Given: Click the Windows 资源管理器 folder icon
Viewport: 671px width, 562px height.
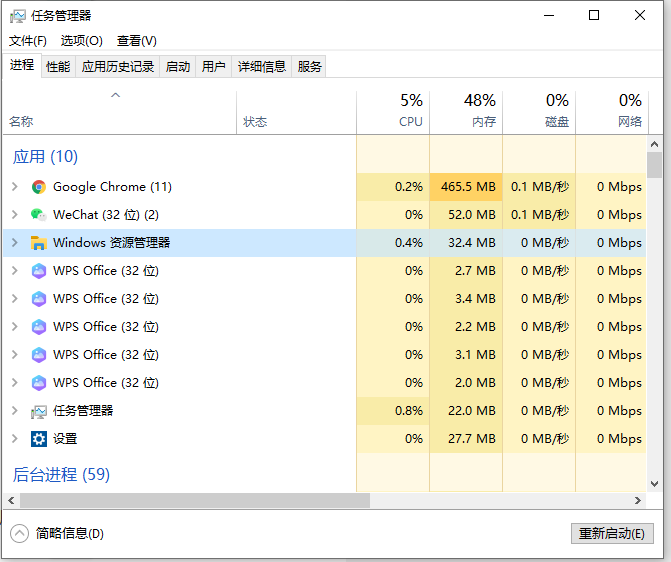Looking at the screenshot, I should coord(39,243).
